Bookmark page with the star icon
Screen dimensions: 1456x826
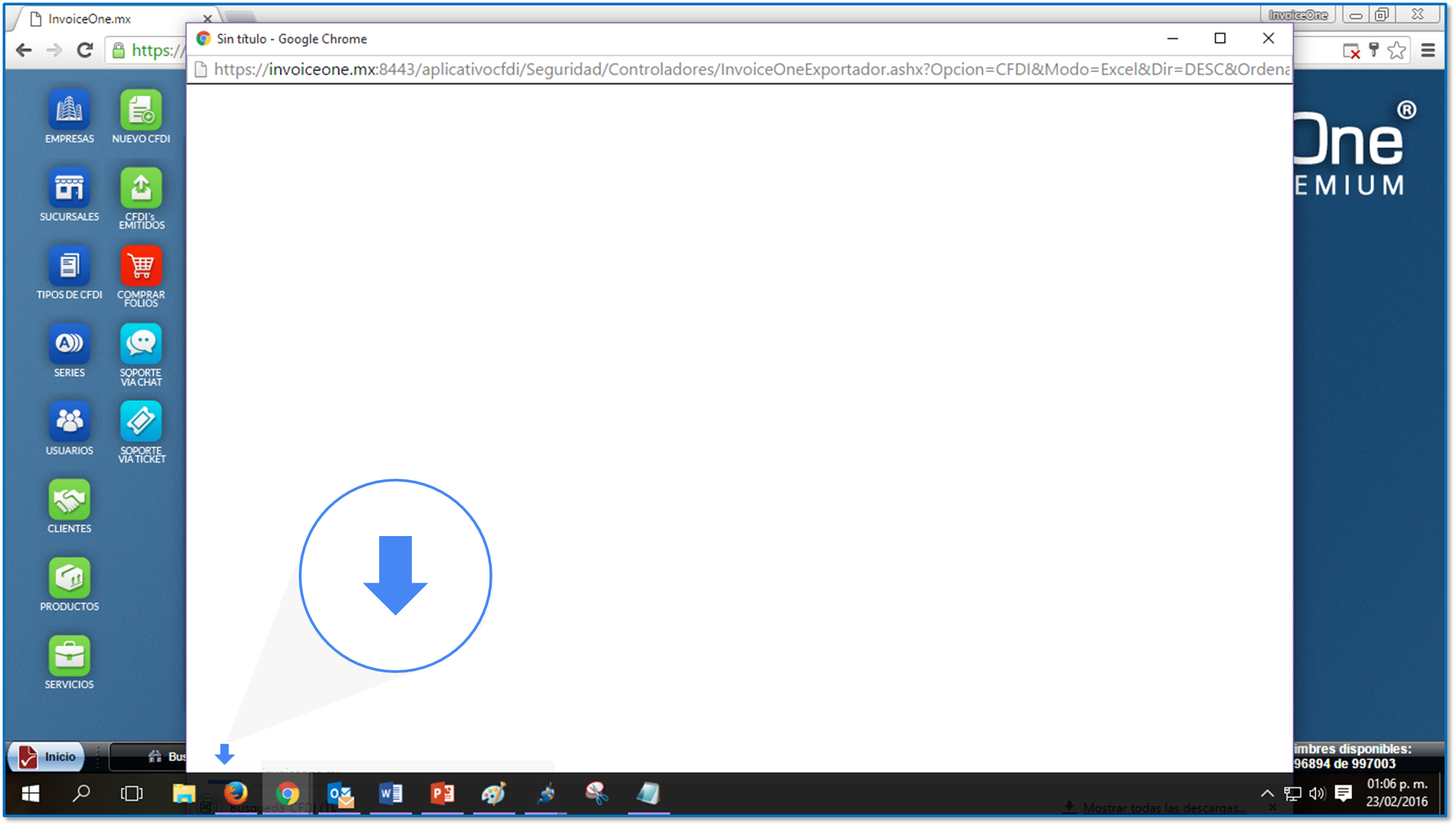(x=1397, y=50)
